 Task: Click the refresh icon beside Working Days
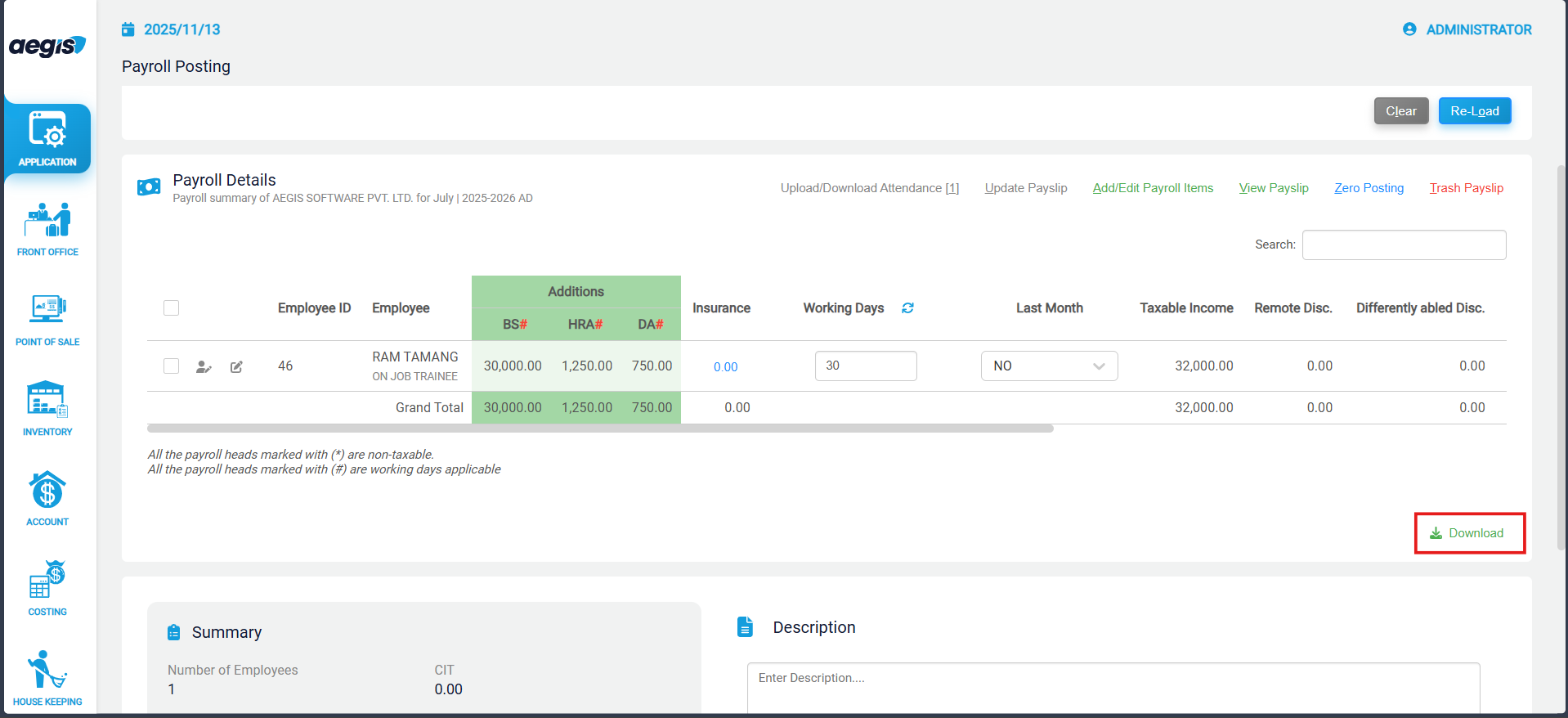[x=907, y=308]
